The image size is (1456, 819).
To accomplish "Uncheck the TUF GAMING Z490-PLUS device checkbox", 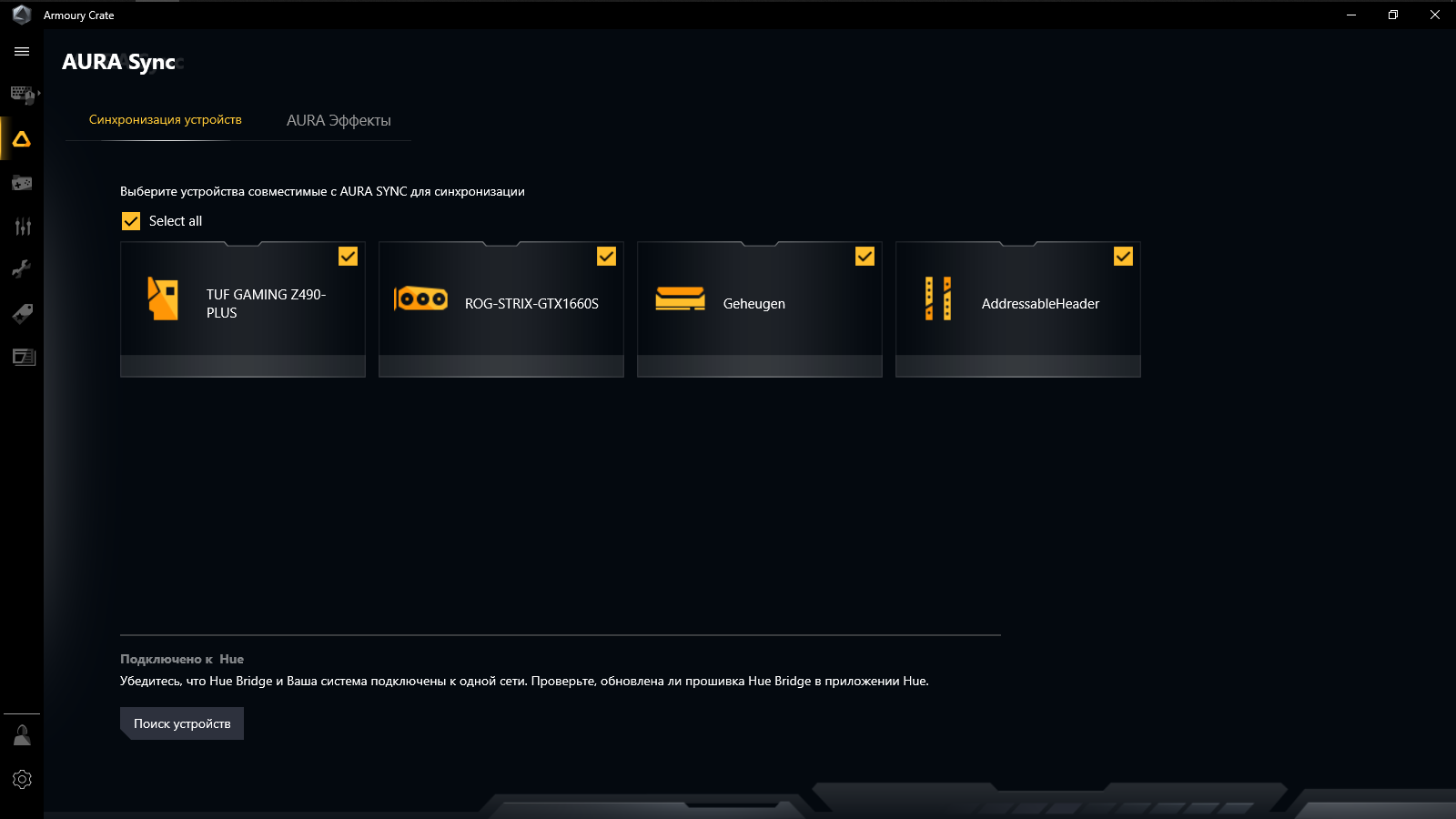I will tap(348, 257).
